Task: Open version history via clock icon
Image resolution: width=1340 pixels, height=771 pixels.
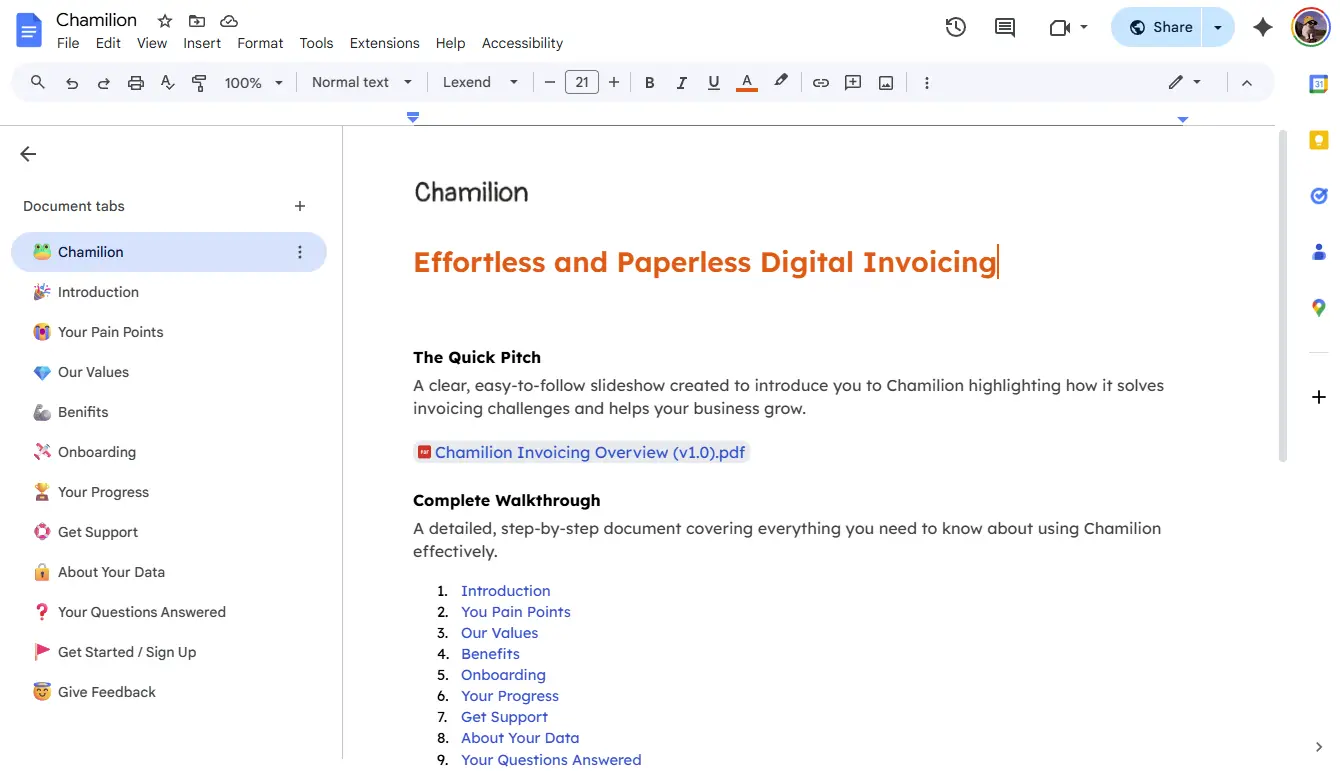Action: click(x=955, y=27)
